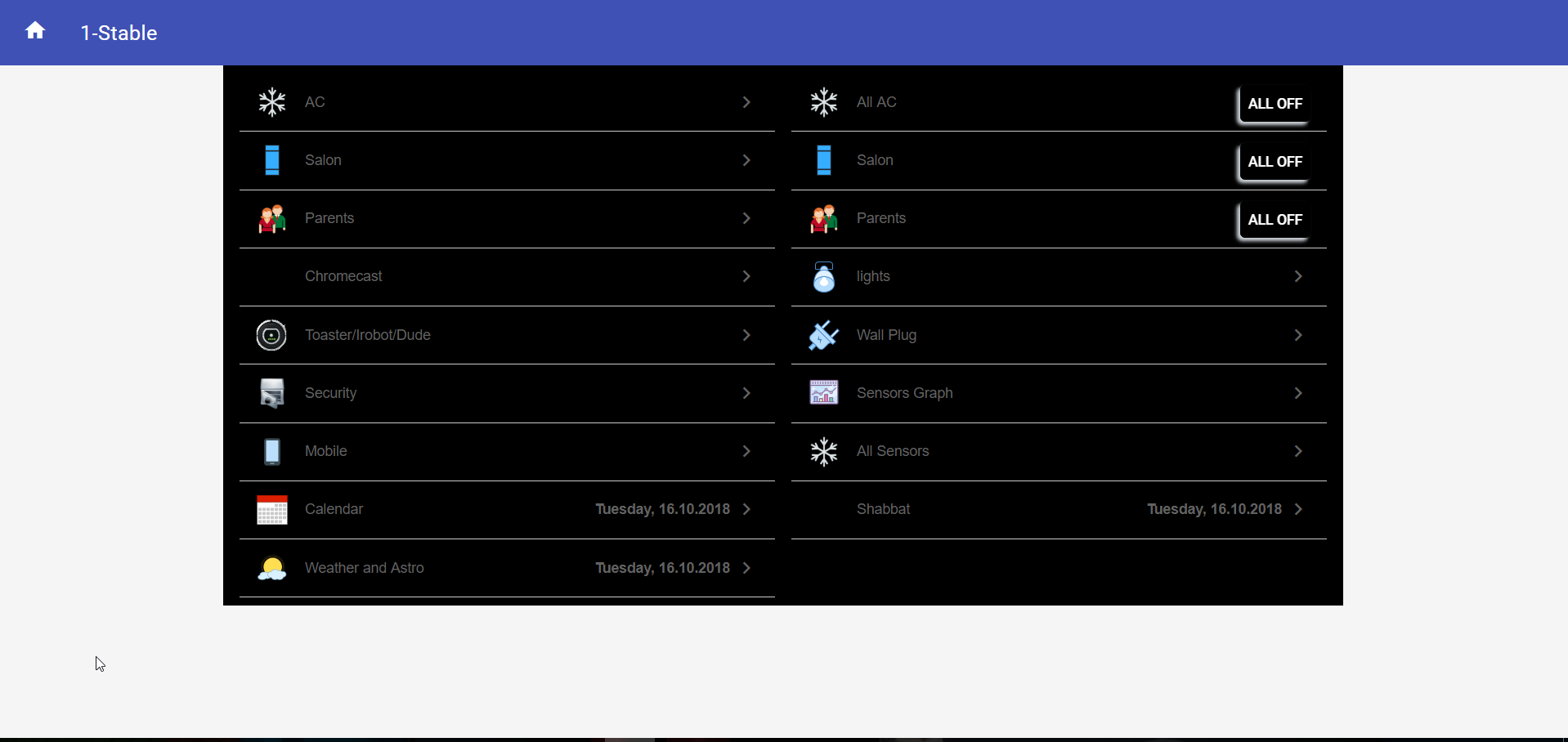The width and height of the screenshot is (1568, 742).
Task: Click the Sensors Graph chart icon
Action: (824, 393)
